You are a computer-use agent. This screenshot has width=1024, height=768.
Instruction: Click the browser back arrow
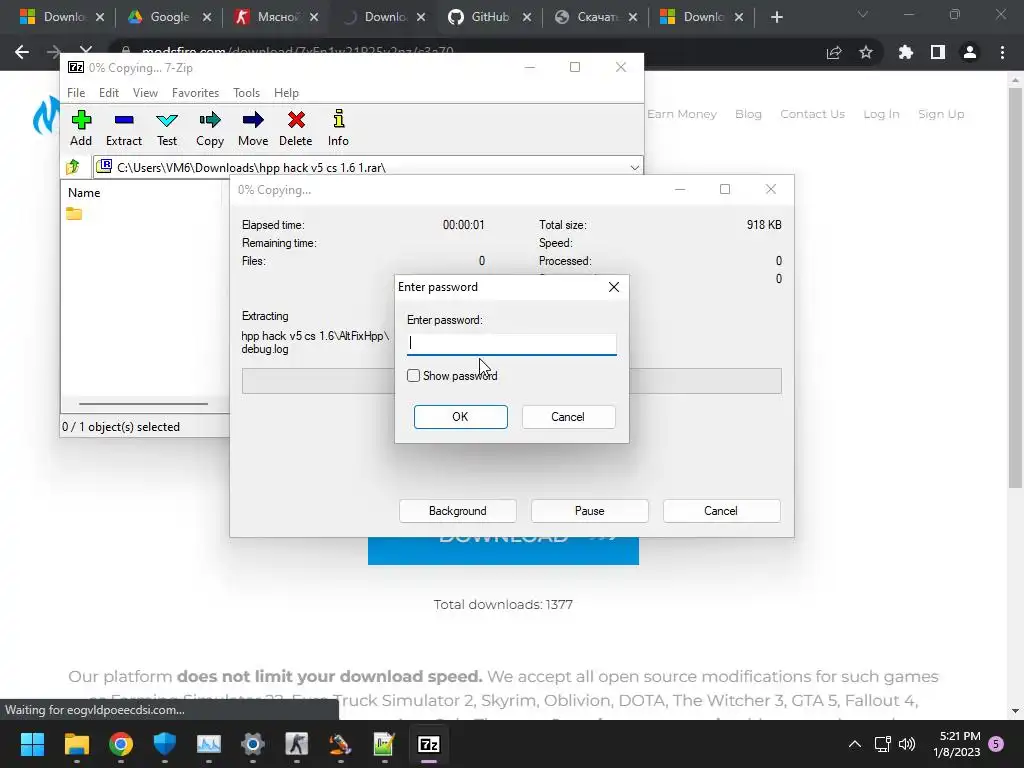(22, 52)
